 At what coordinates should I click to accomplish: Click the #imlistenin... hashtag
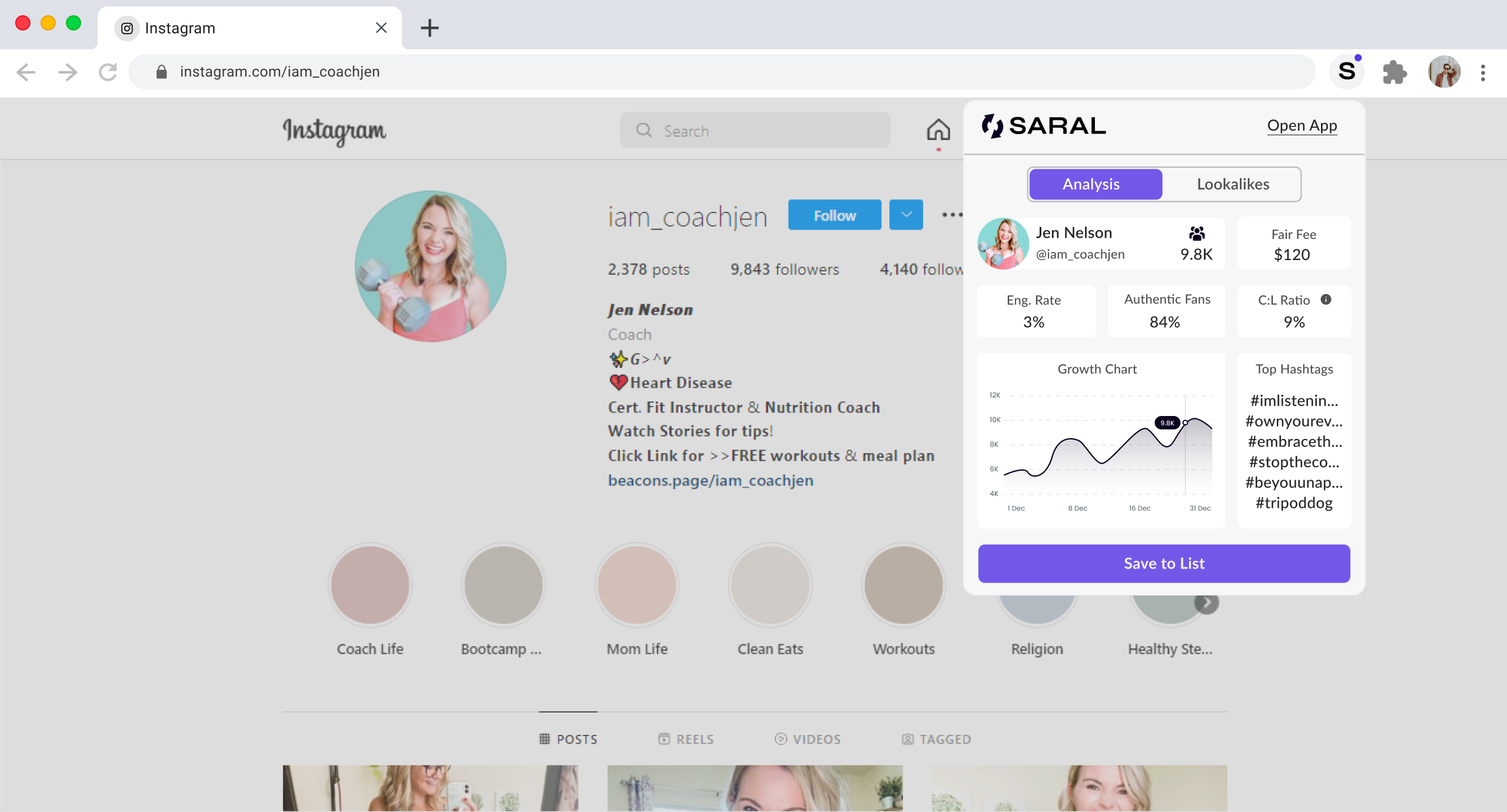(x=1294, y=401)
